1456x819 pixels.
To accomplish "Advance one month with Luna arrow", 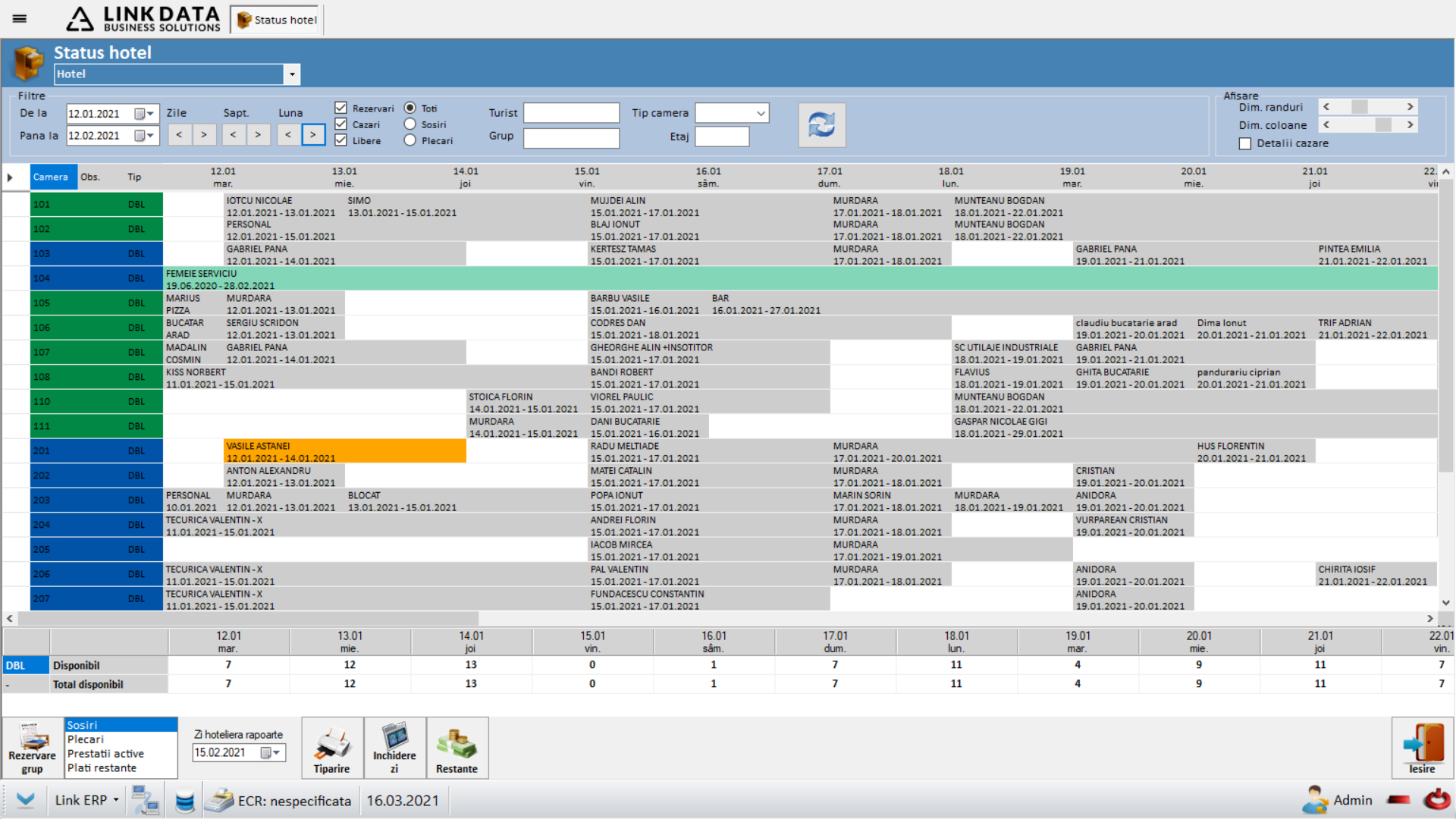I will point(312,135).
